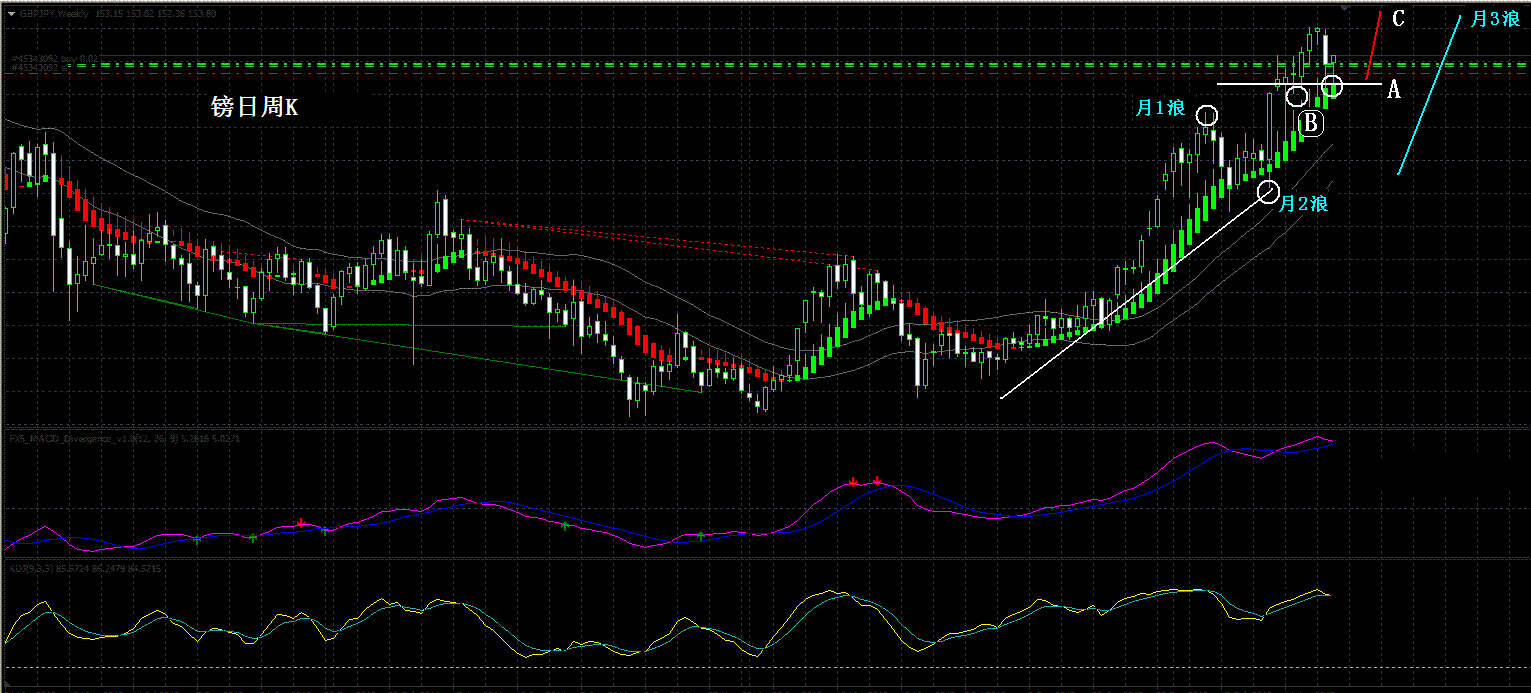Select the boxed letter B label
Viewport: 1531px width, 693px height.
(1311, 123)
